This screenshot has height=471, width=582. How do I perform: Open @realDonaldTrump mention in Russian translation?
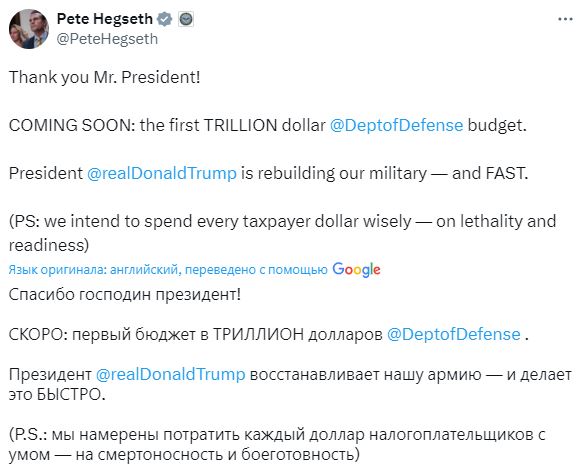coord(171,374)
